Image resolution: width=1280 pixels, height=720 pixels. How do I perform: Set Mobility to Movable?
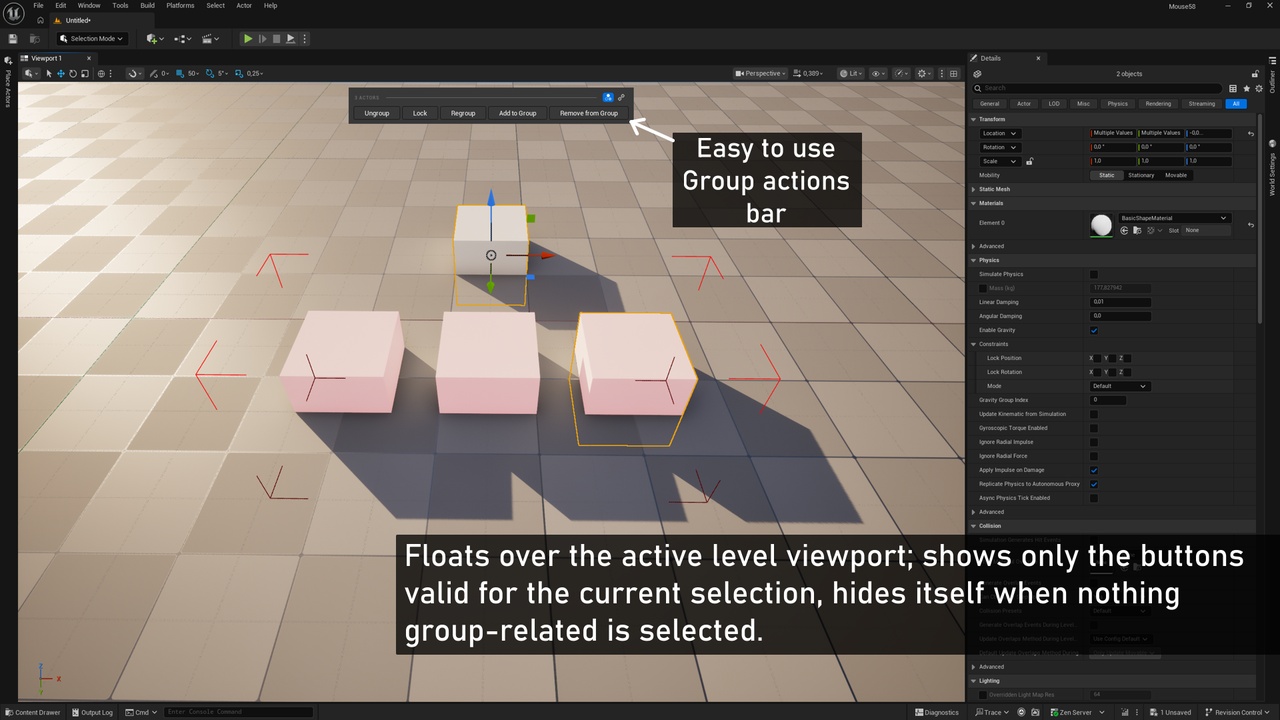click(1175, 175)
